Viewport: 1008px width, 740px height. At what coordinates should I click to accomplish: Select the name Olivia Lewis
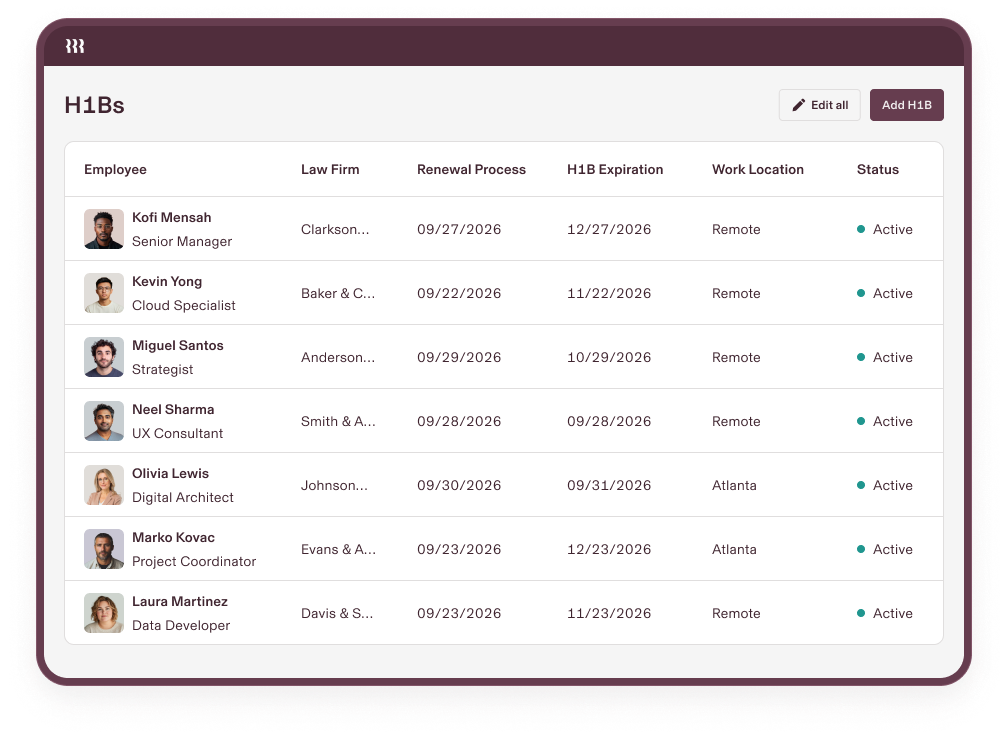coord(170,473)
